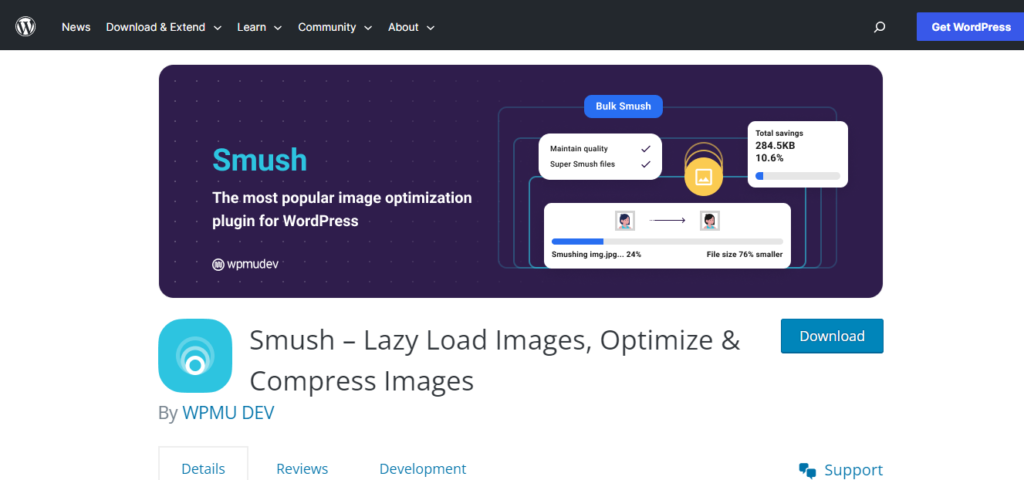Click the yellow image icon in banner
Image resolution: width=1024 pixels, height=480 pixels.
(703, 176)
